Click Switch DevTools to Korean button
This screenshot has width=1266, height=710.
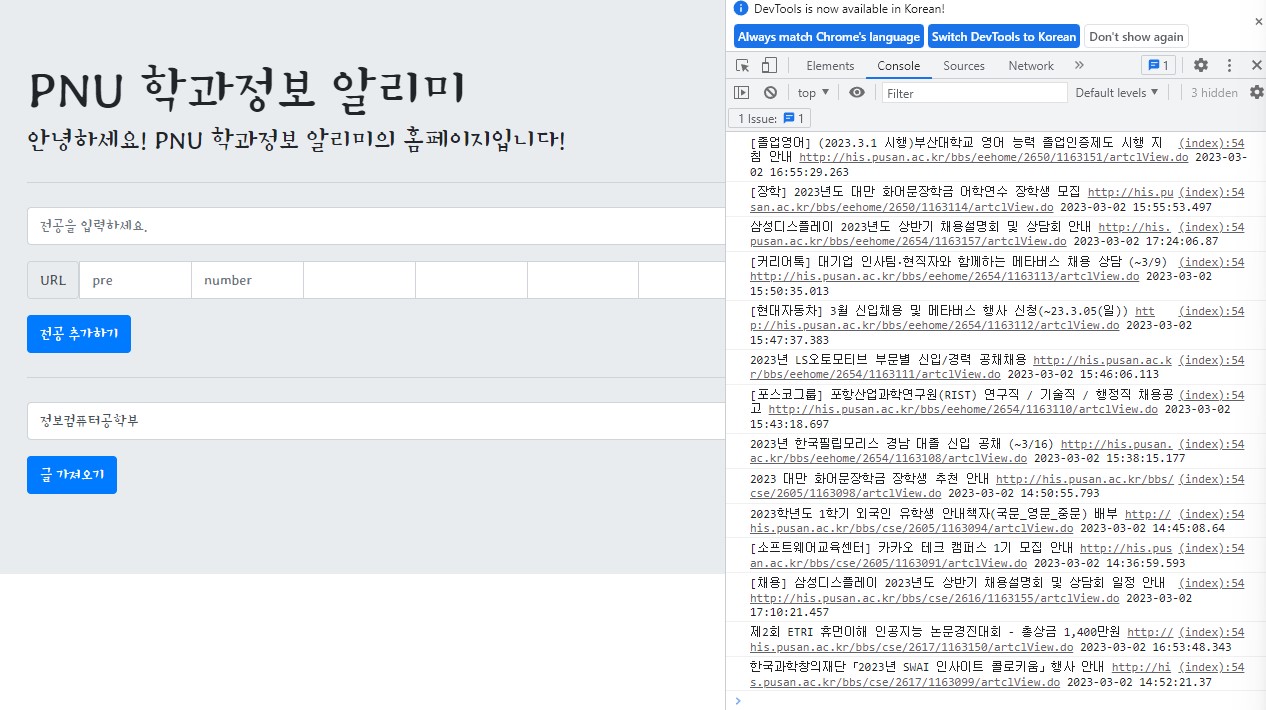[1004, 37]
